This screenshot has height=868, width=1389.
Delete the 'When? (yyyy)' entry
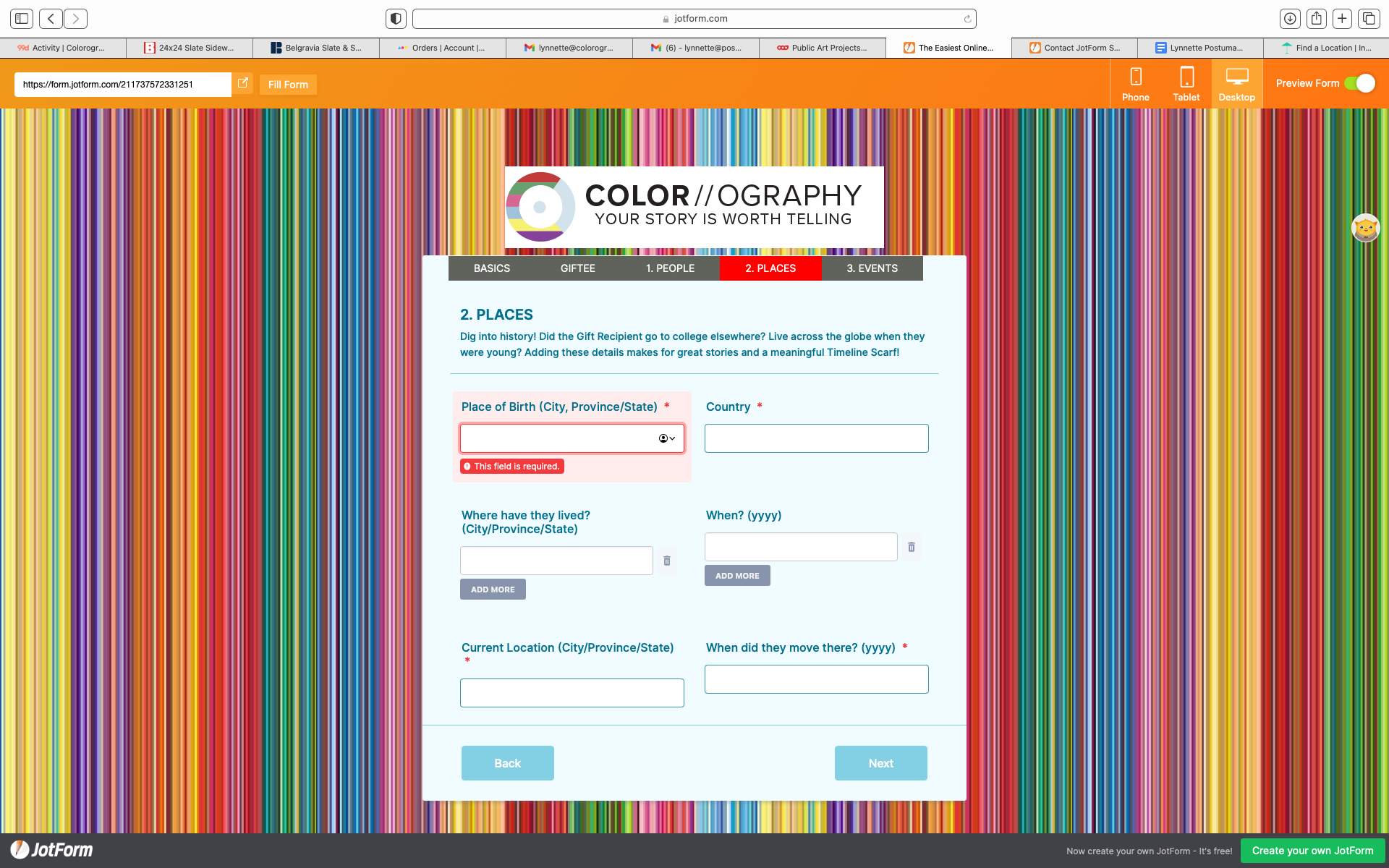(912, 547)
